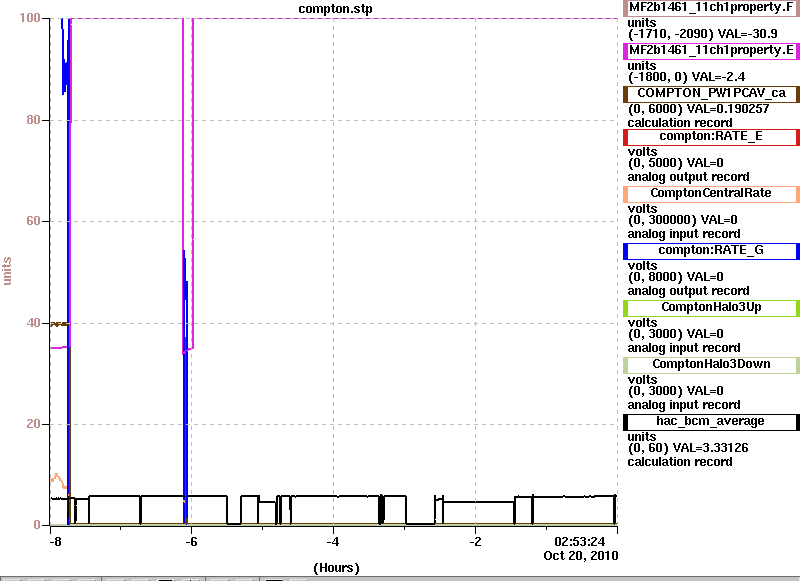Select the MF2b1461_11ch1property.F legend entry
Image resolution: width=800 pixels, height=581 pixels.
click(x=711, y=8)
